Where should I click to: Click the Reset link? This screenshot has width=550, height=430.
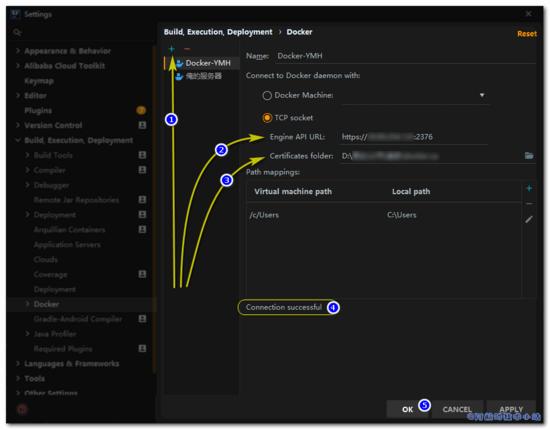click(x=526, y=34)
